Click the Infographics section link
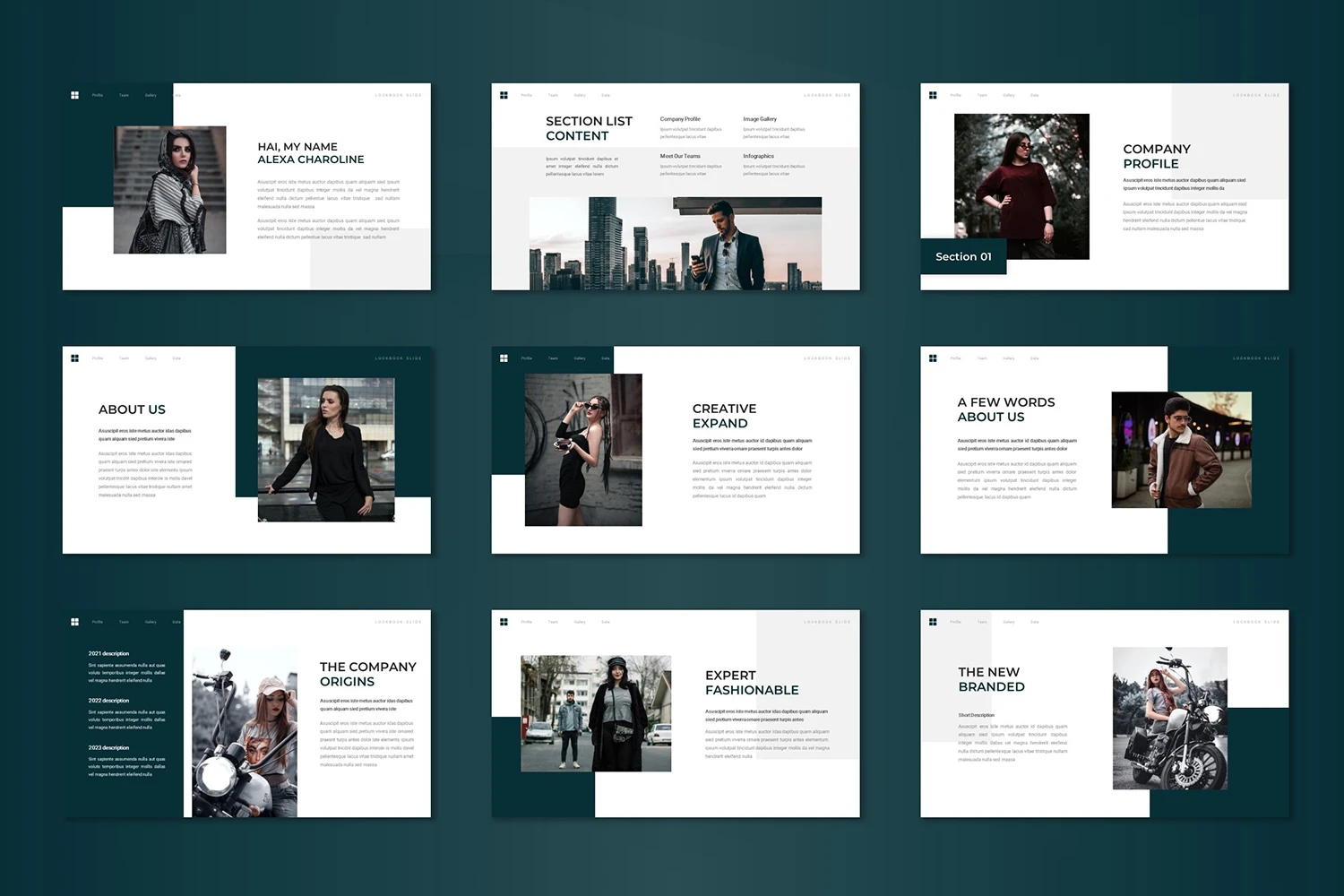 click(758, 156)
